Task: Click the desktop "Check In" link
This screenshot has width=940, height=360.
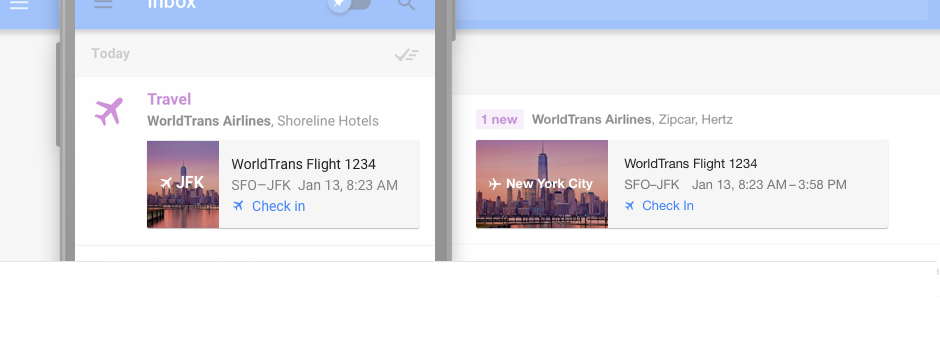Action: [x=668, y=205]
